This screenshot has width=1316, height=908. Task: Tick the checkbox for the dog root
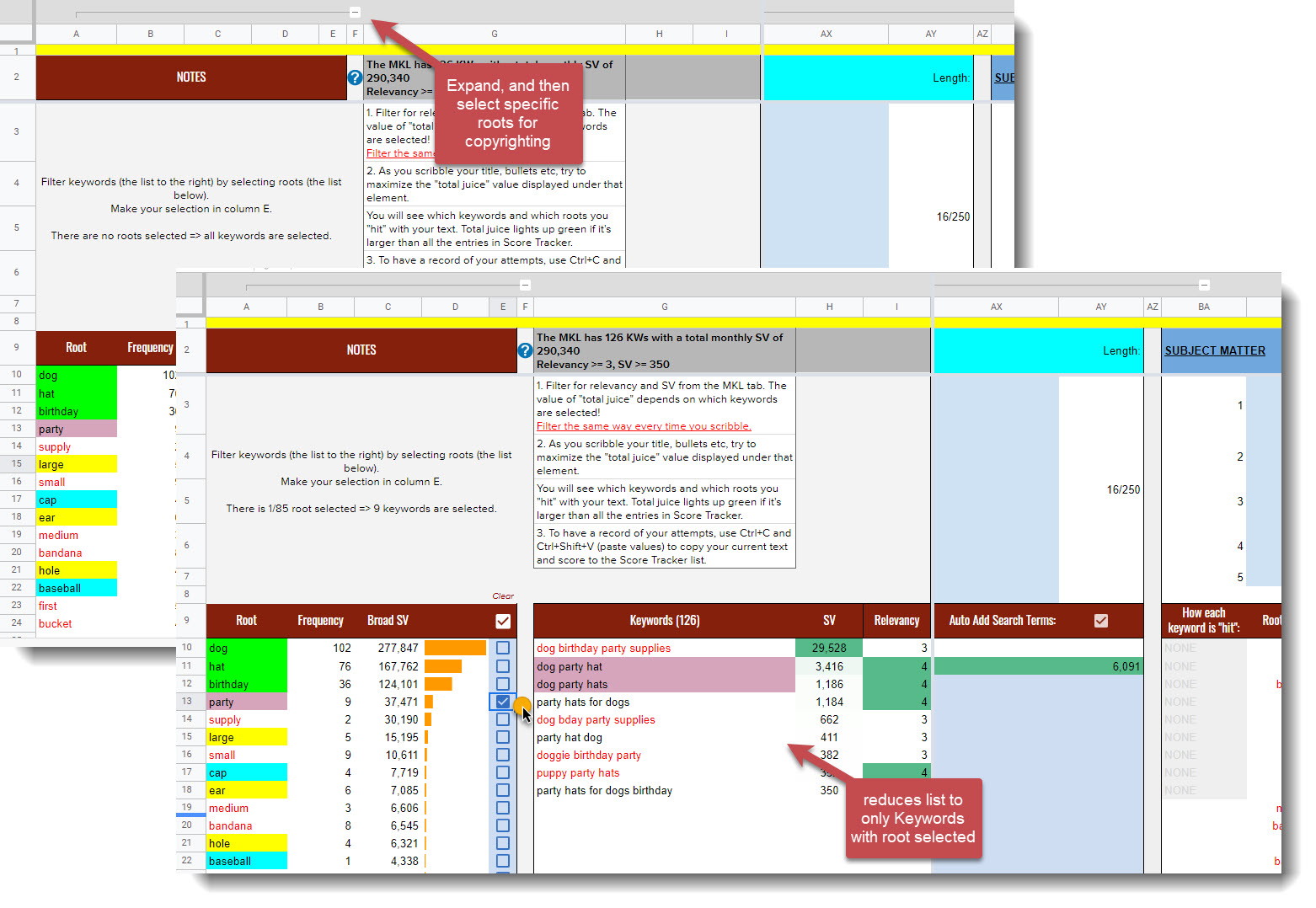(503, 648)
